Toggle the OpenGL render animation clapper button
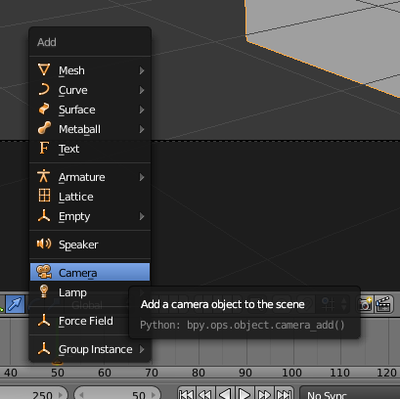This screenshot has height=399, width=400. tap(383, 304)
